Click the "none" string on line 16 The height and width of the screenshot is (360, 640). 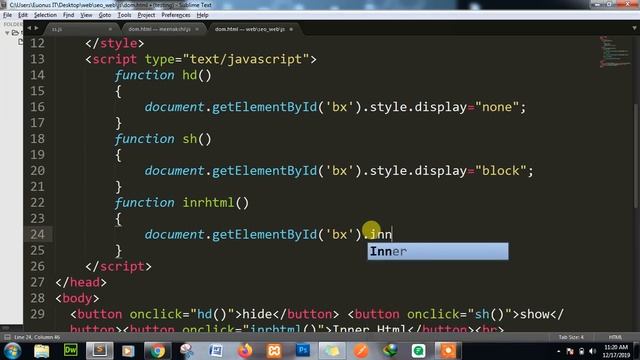click(x=497, y=107)
